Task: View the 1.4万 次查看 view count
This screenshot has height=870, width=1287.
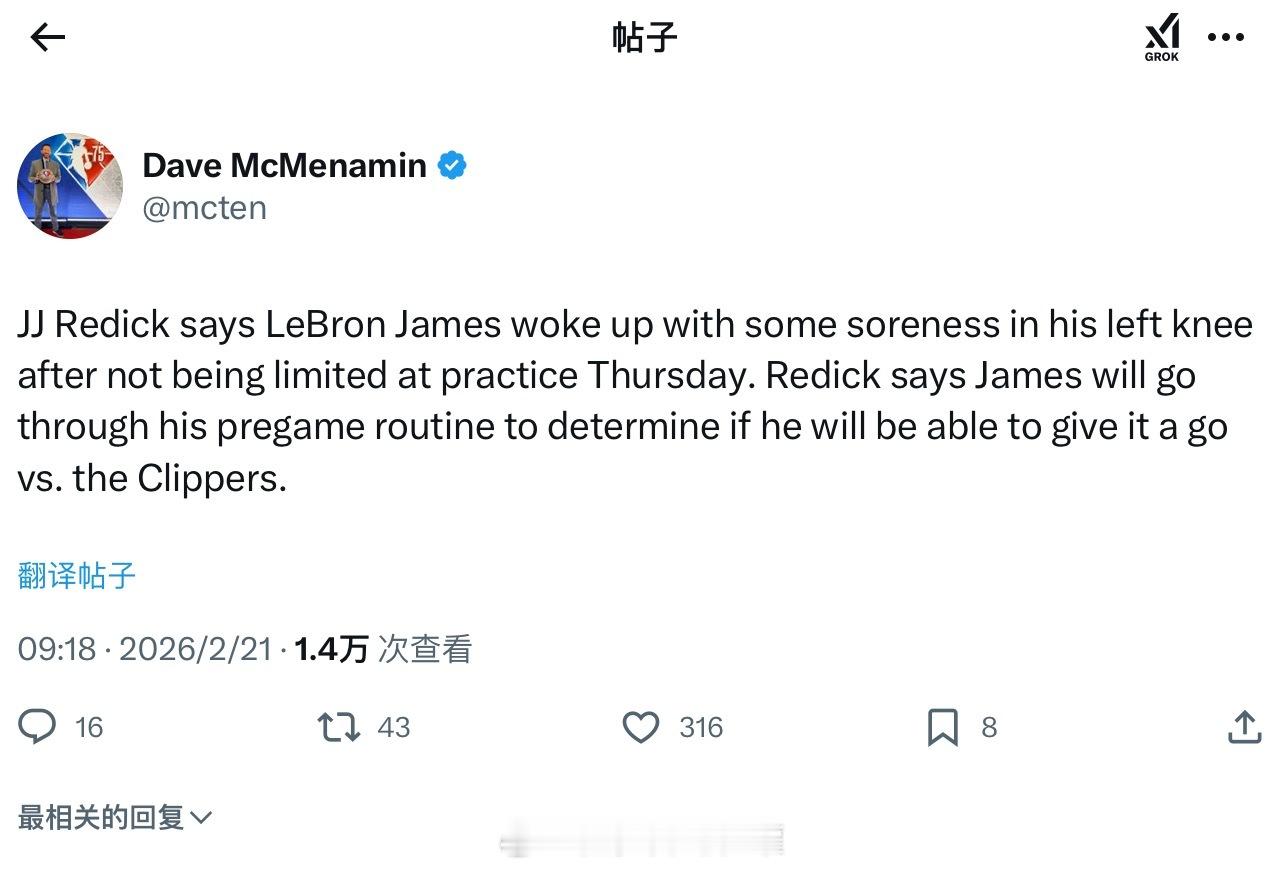Action: pos(383,650)
